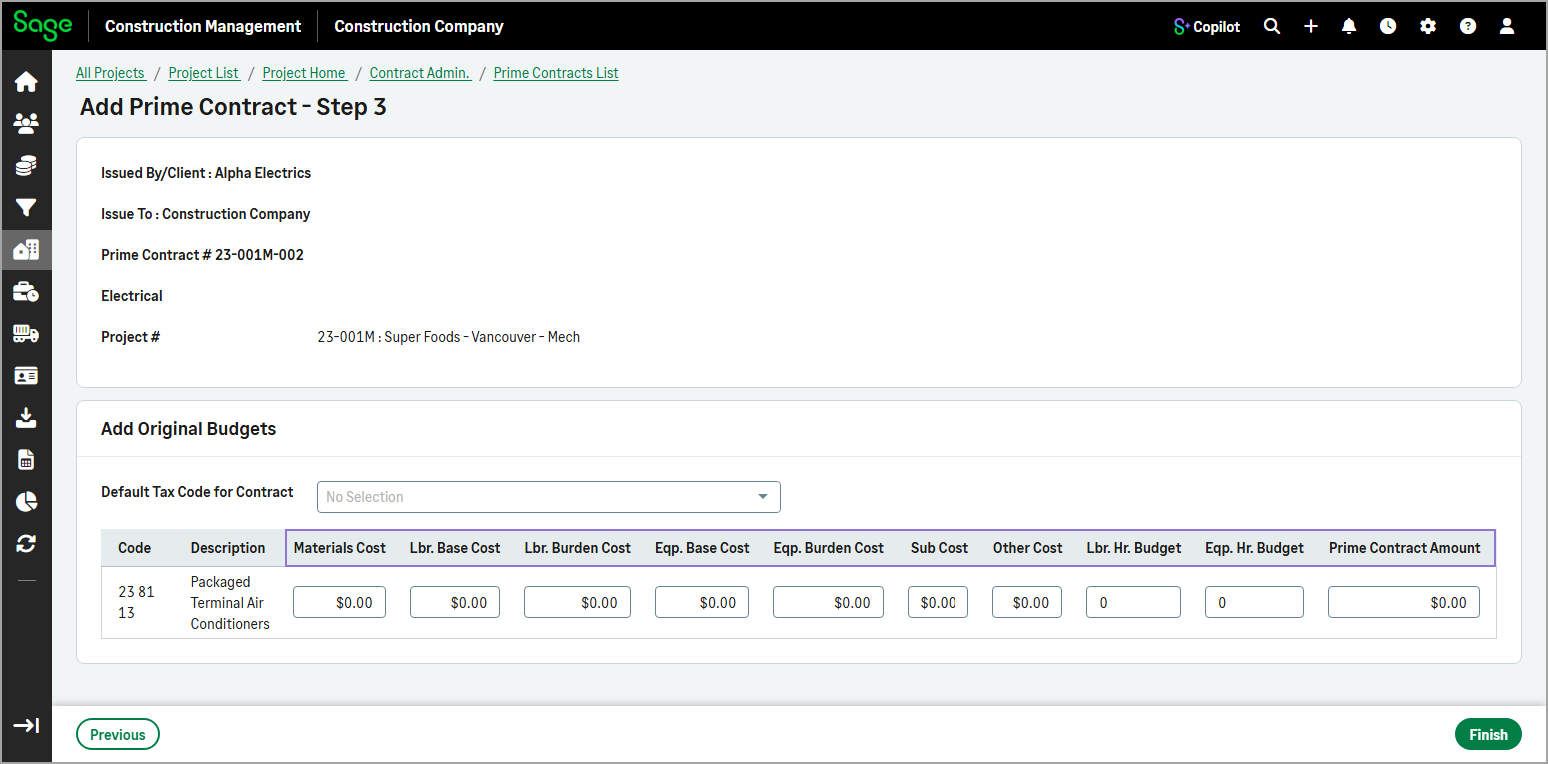The height and width of the screenshot is (764, 1548).
Task: Open the delivery truck sidebar icon
Action: 26,334
